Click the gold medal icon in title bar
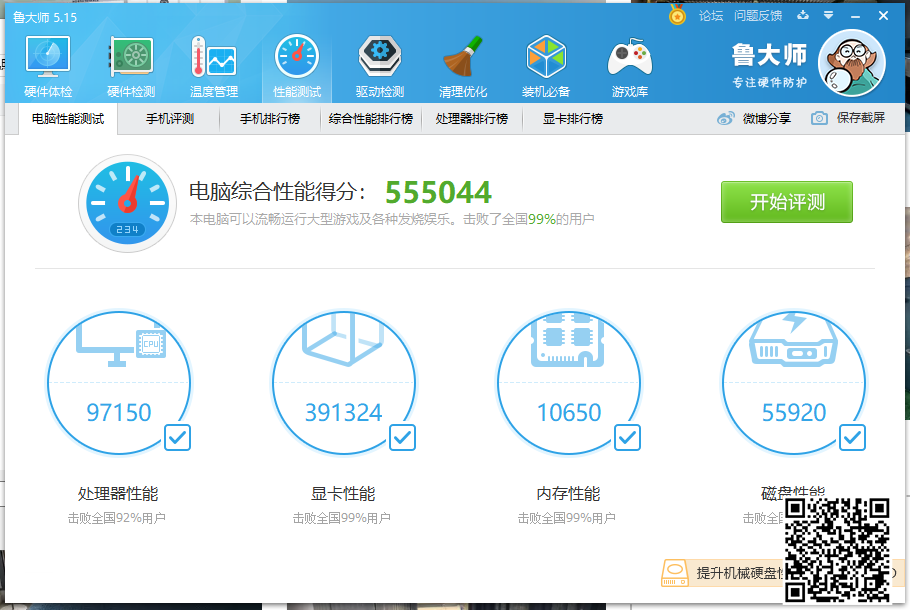 pyautogui.click(x=678, y=16)
